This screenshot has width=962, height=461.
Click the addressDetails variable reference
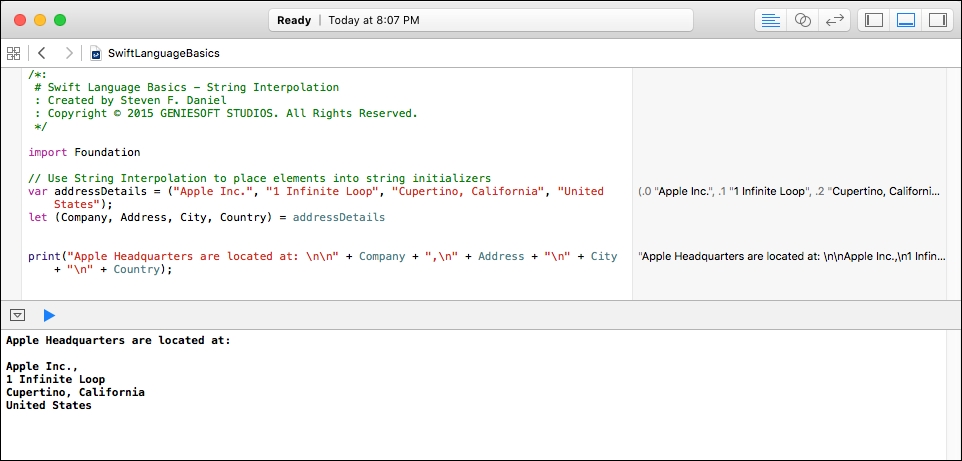339,217
